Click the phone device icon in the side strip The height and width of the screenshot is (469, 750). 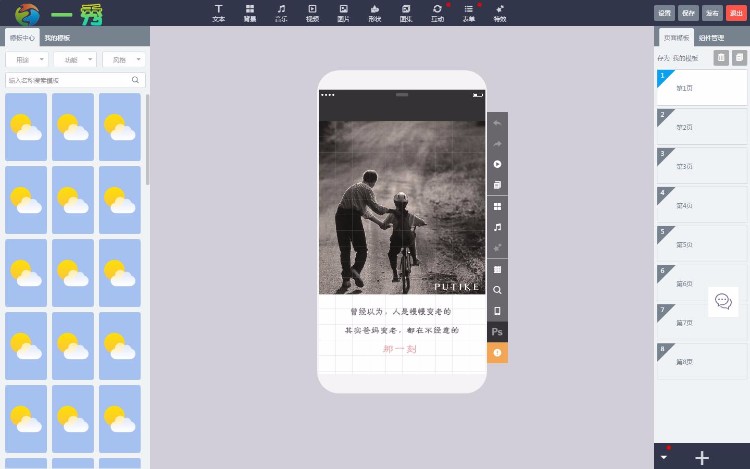click(x=497, y=311)
